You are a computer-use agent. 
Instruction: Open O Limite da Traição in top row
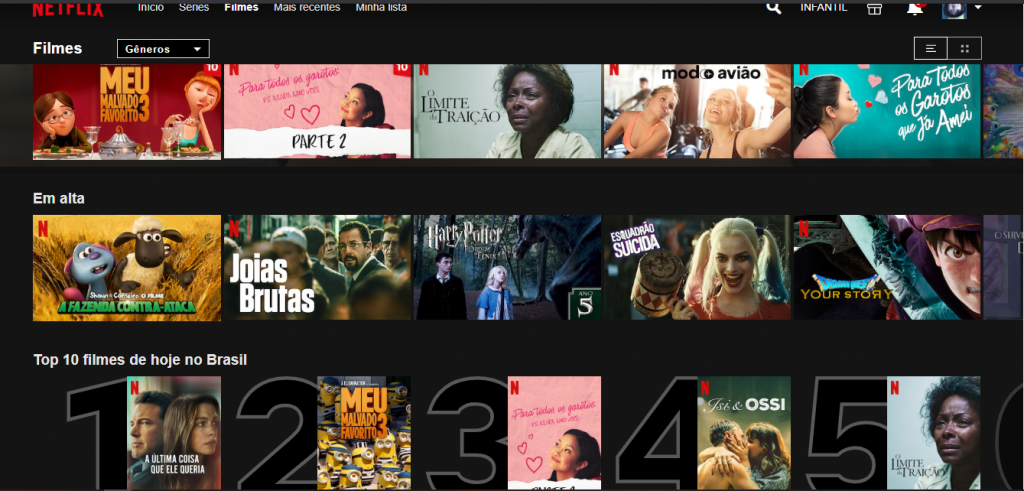coord(507,111)
